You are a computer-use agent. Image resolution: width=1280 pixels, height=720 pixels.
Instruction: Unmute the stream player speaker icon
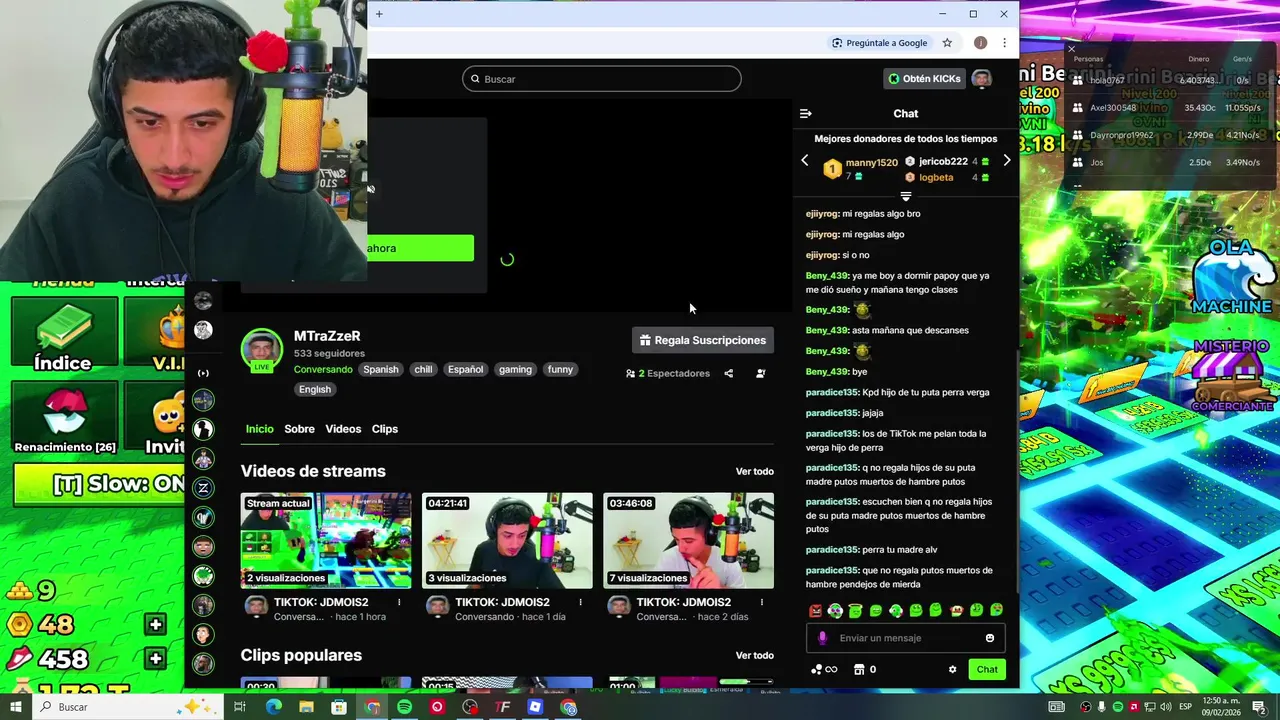pos(371,189)
